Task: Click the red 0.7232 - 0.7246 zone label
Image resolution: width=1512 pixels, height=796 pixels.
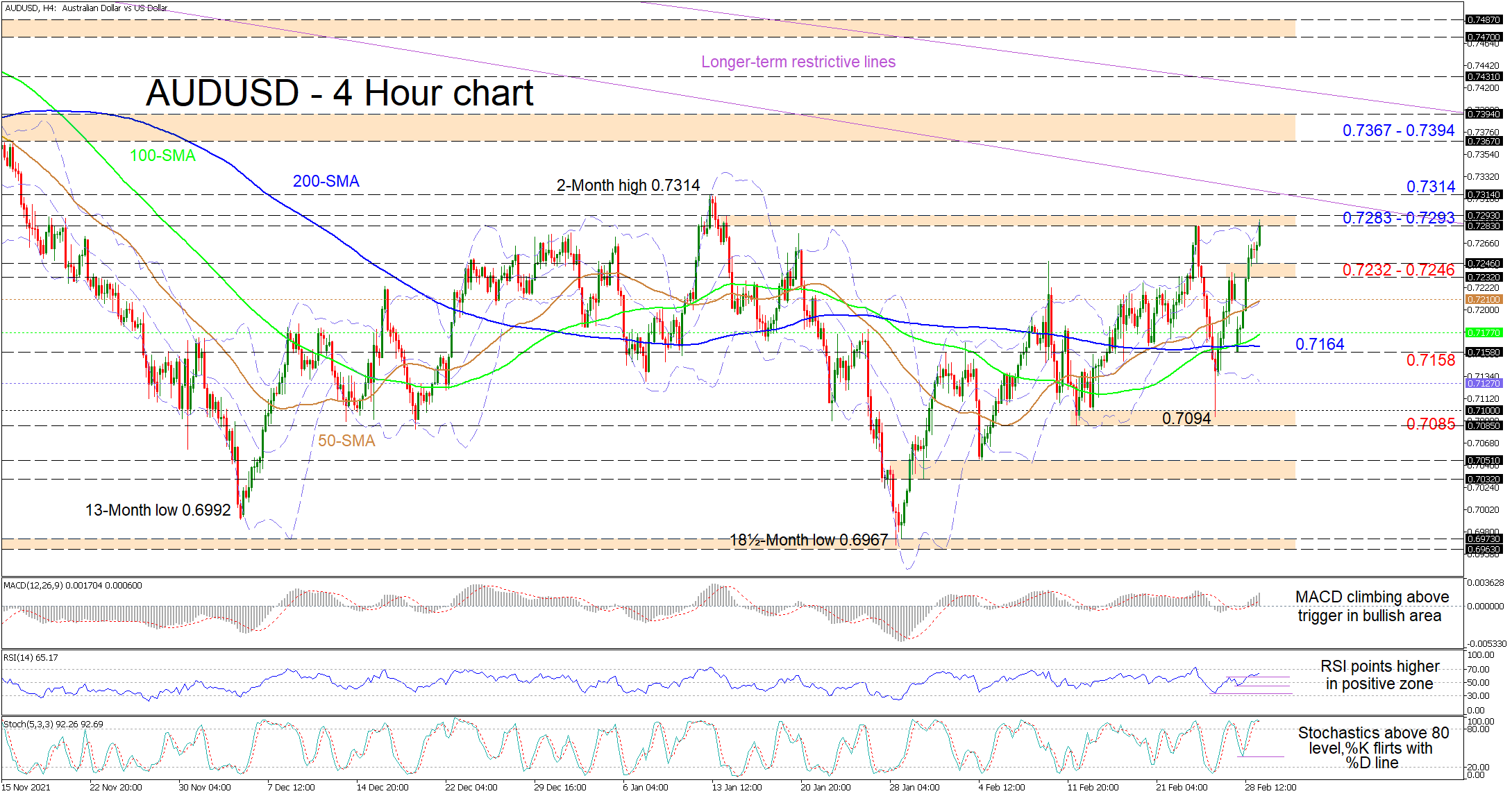Action: [x=1397, y=270]
